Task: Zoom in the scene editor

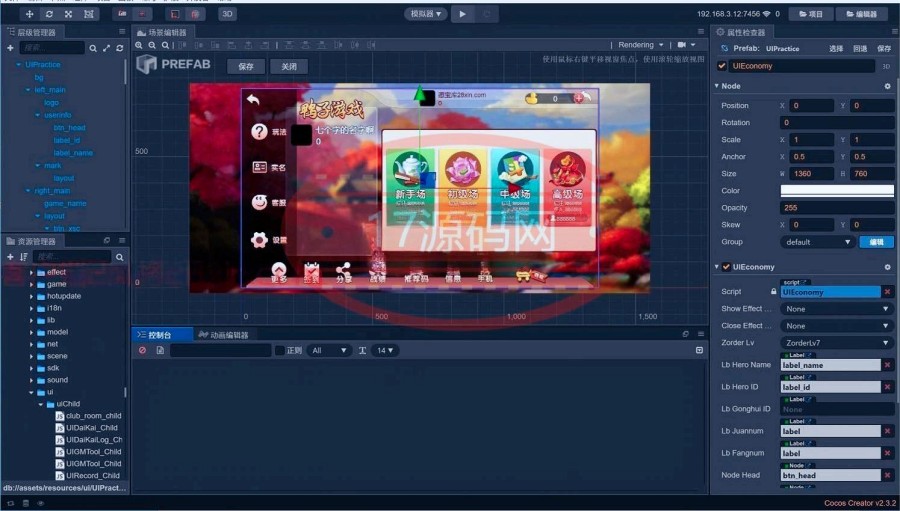Action: pyautogui.click(x=139, y=45)
